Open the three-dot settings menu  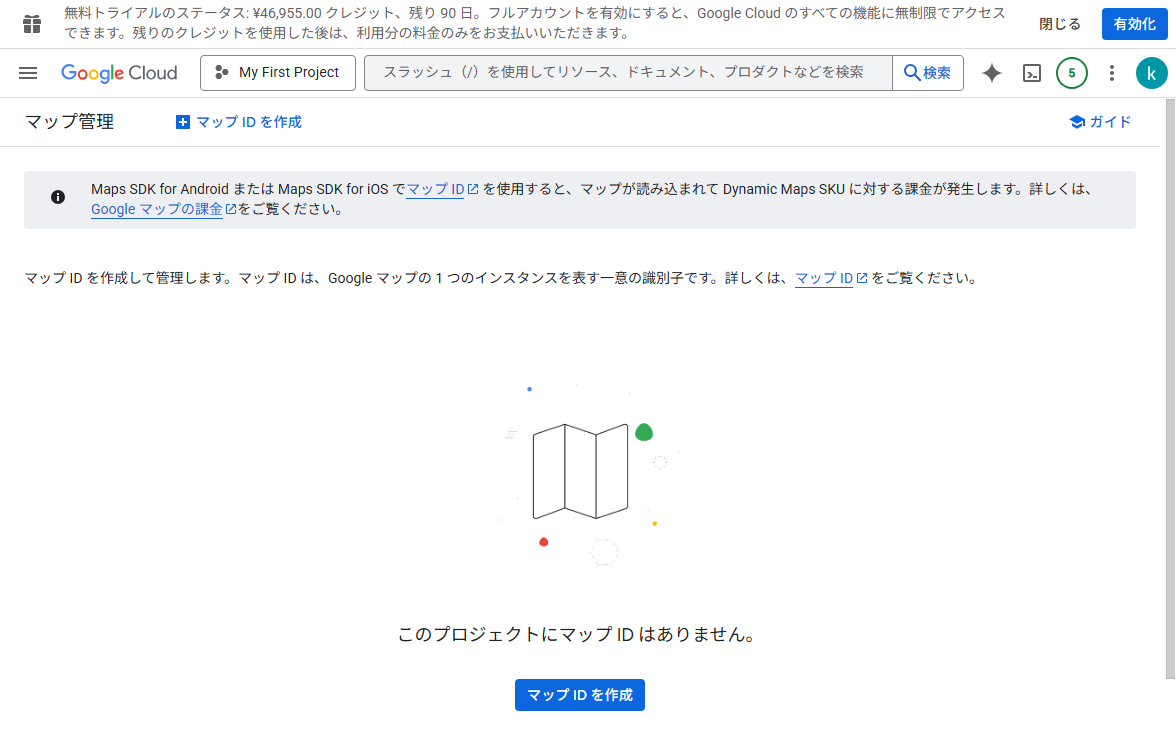(x=1111, y=73)
